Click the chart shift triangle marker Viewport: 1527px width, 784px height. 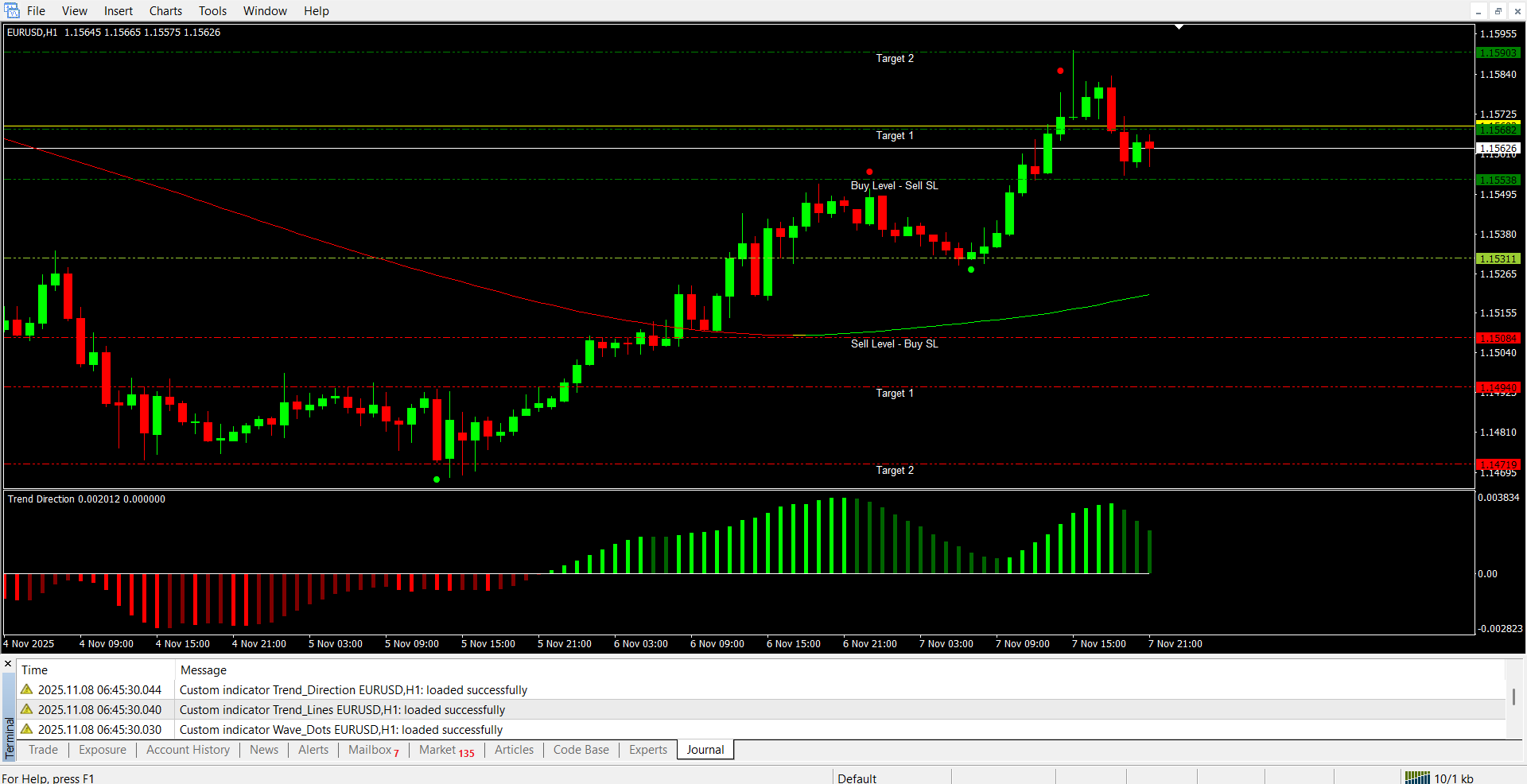(1179, 27)
